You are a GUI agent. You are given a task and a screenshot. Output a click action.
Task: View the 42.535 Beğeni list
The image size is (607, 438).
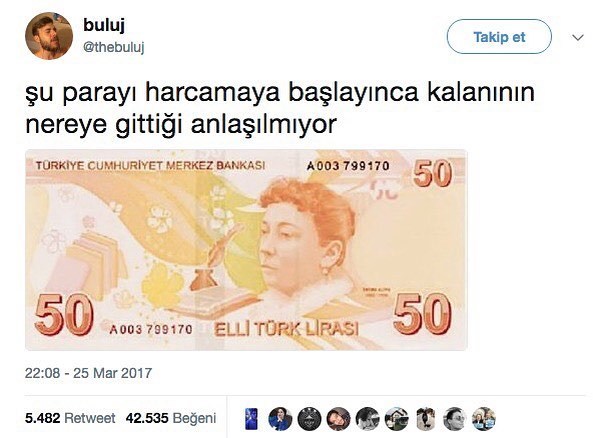click(171, 418)
